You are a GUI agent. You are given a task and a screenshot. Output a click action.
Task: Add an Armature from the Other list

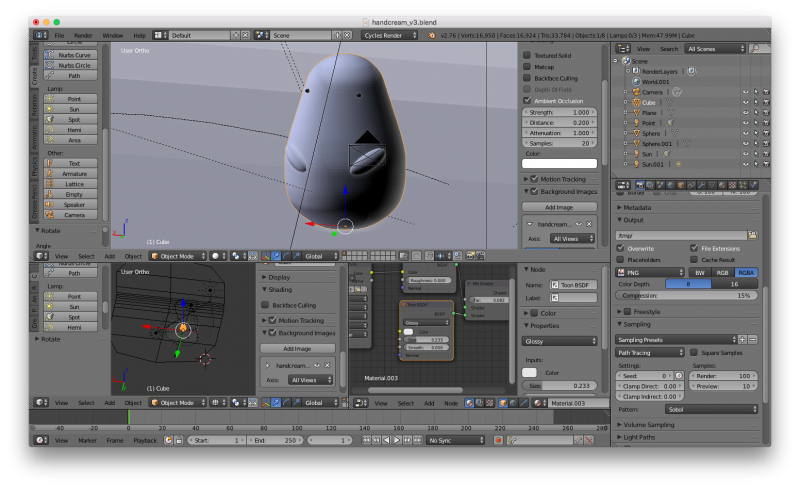[x=70, y=174]
